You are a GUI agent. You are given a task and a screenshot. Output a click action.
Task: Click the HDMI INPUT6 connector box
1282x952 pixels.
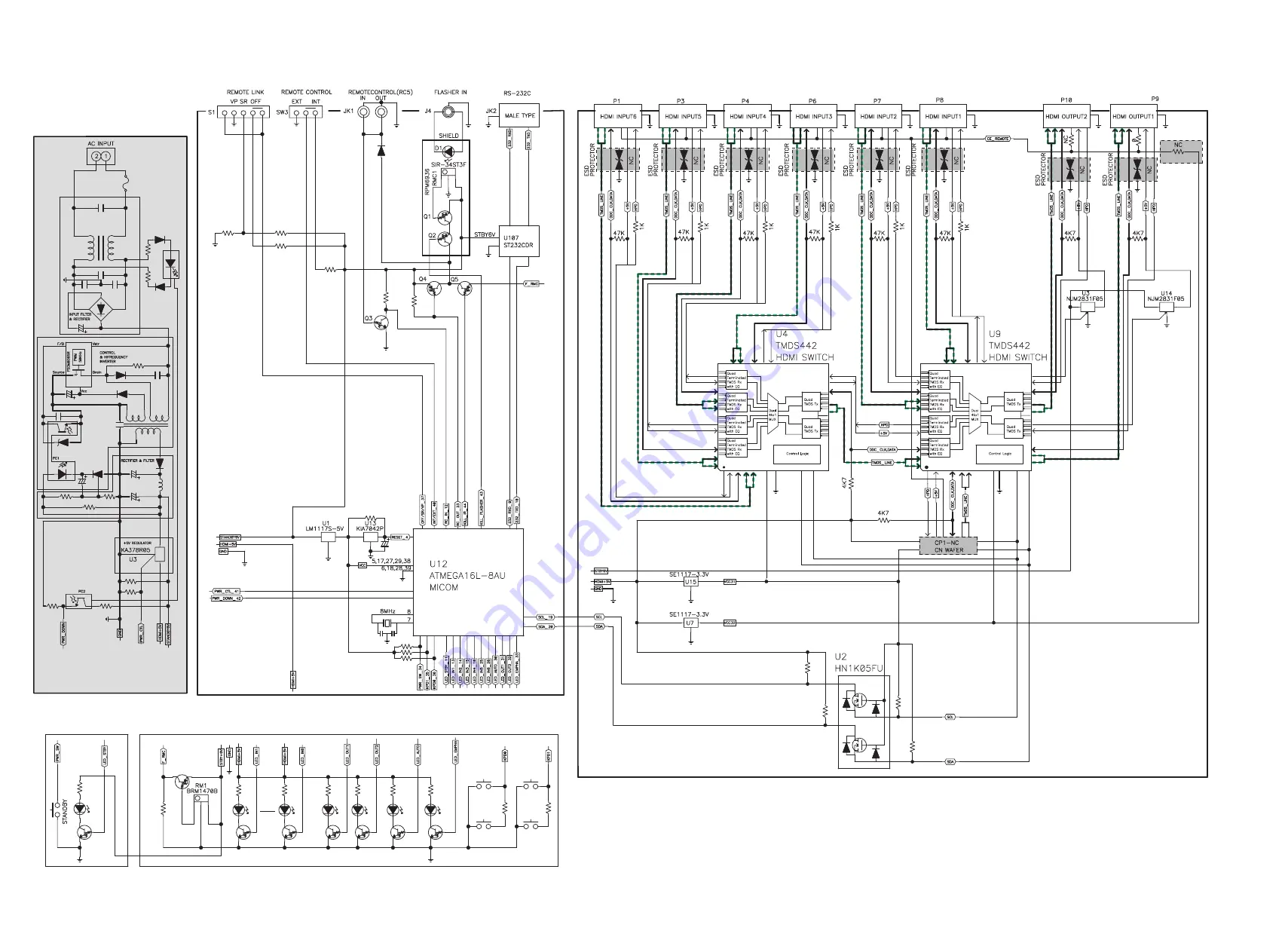[x=618, y=116]
